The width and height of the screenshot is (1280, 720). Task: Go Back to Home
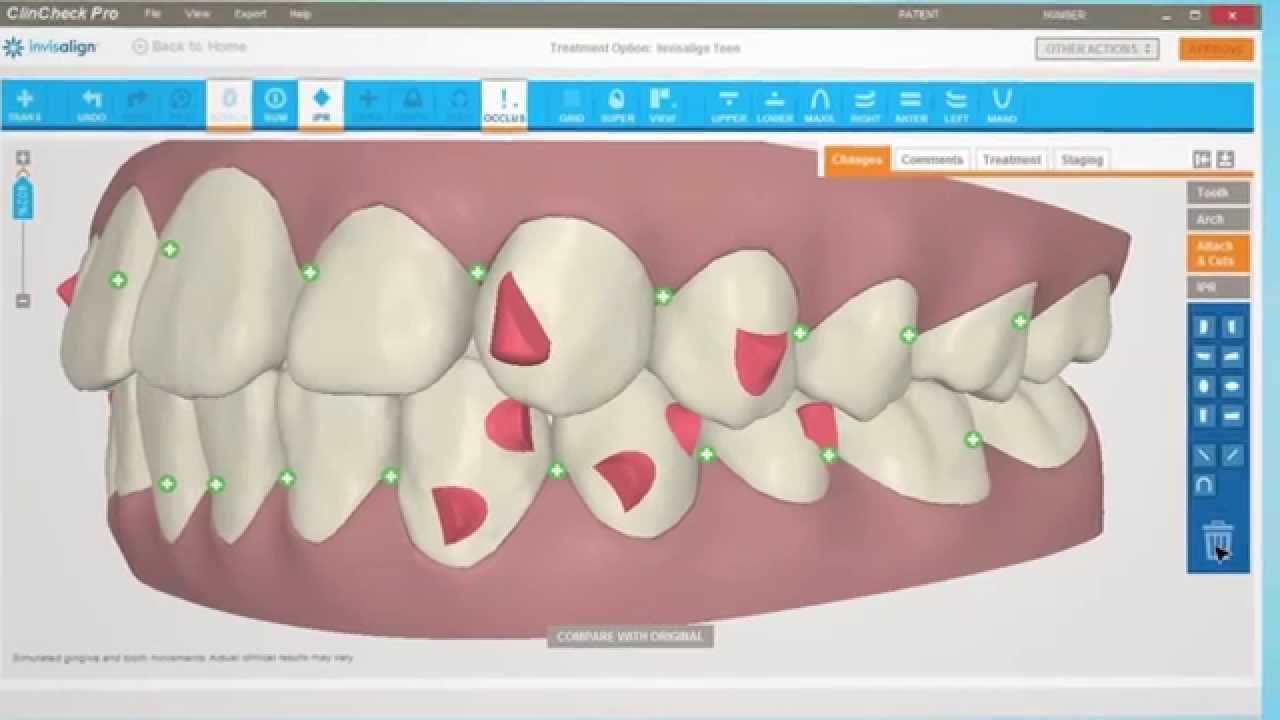point(190,47)
